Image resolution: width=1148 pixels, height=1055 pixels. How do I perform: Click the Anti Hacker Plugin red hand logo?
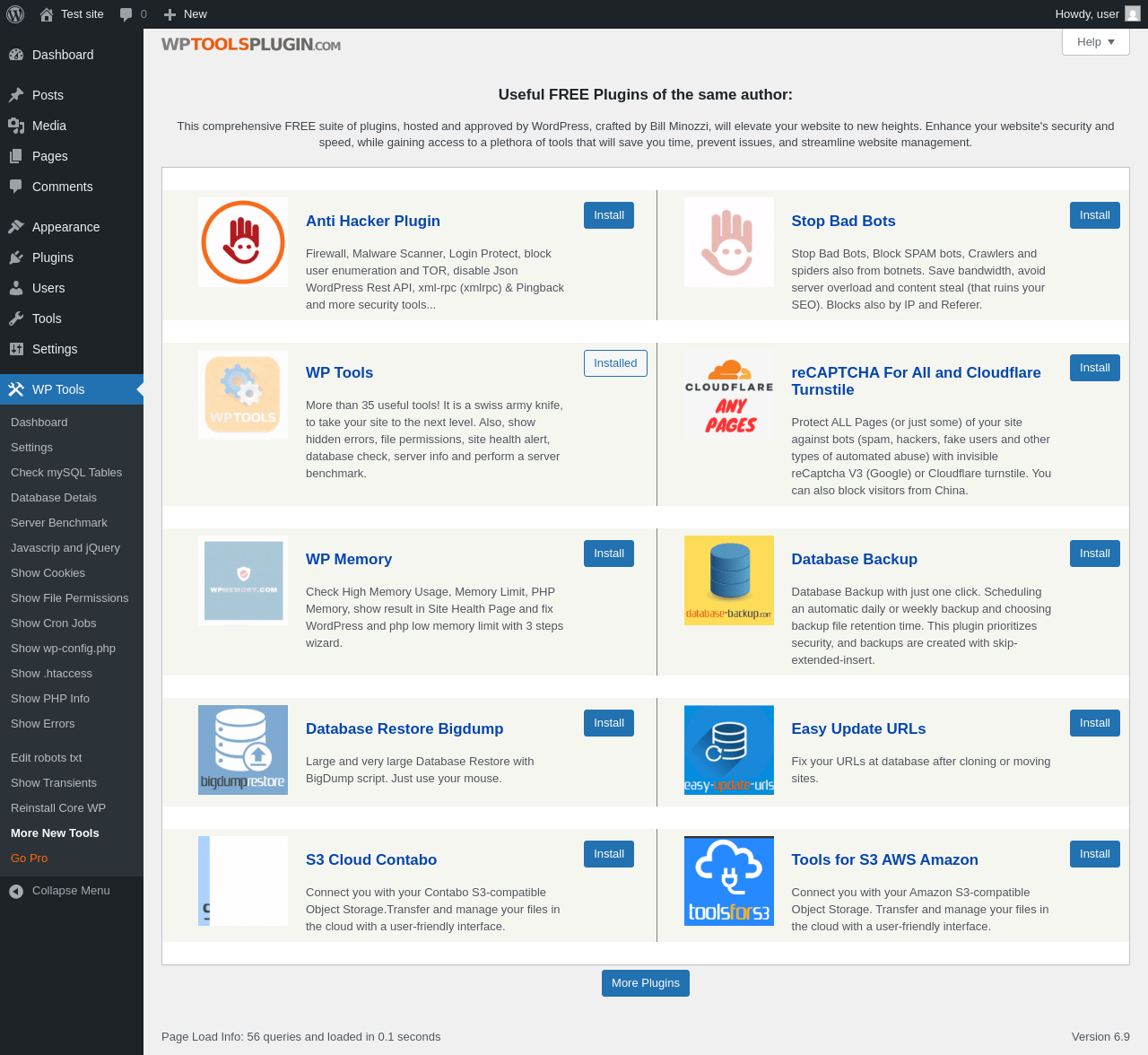click(243, 242)
